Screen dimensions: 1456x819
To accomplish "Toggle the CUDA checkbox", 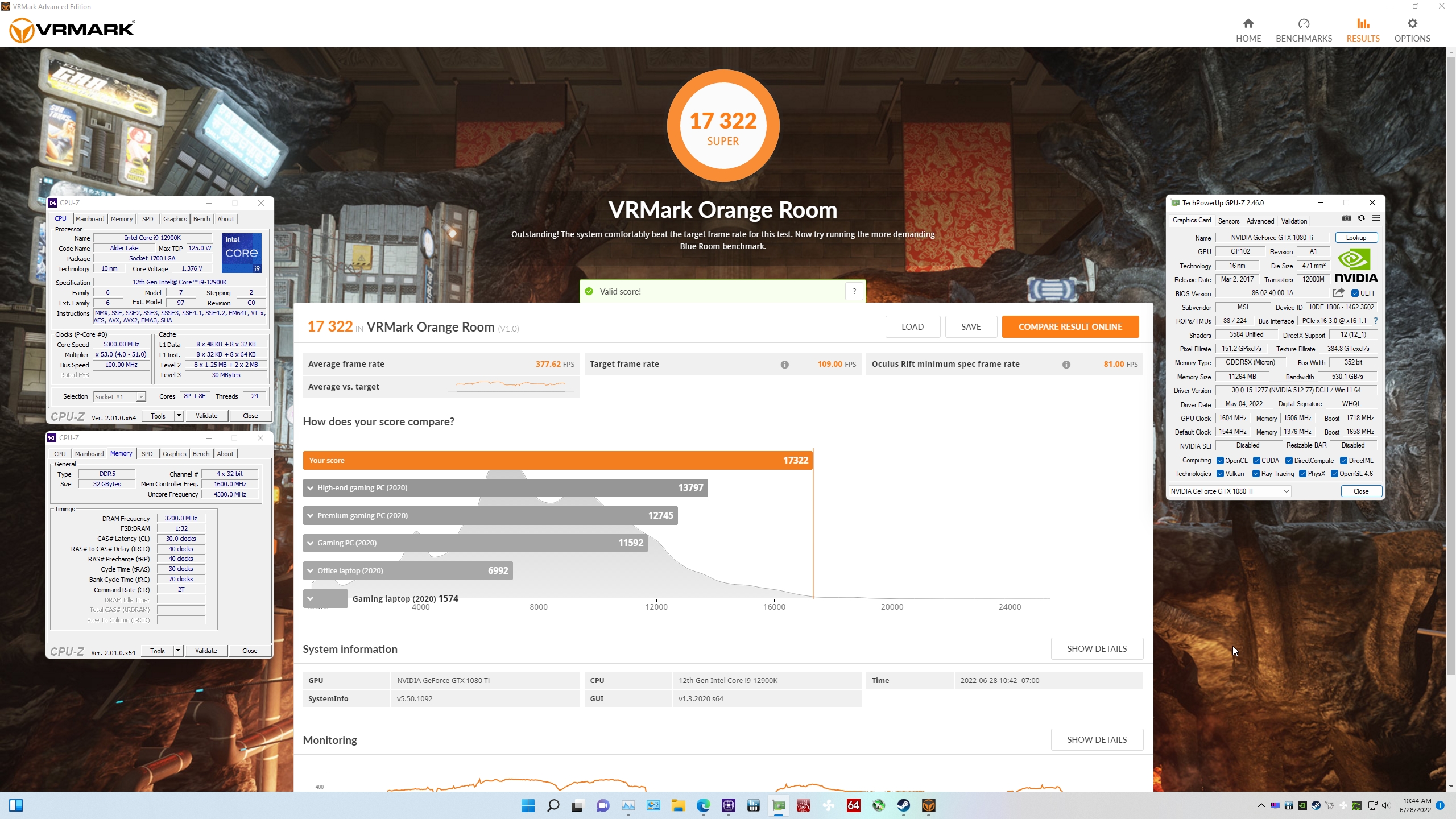I will pos(1257,461).
